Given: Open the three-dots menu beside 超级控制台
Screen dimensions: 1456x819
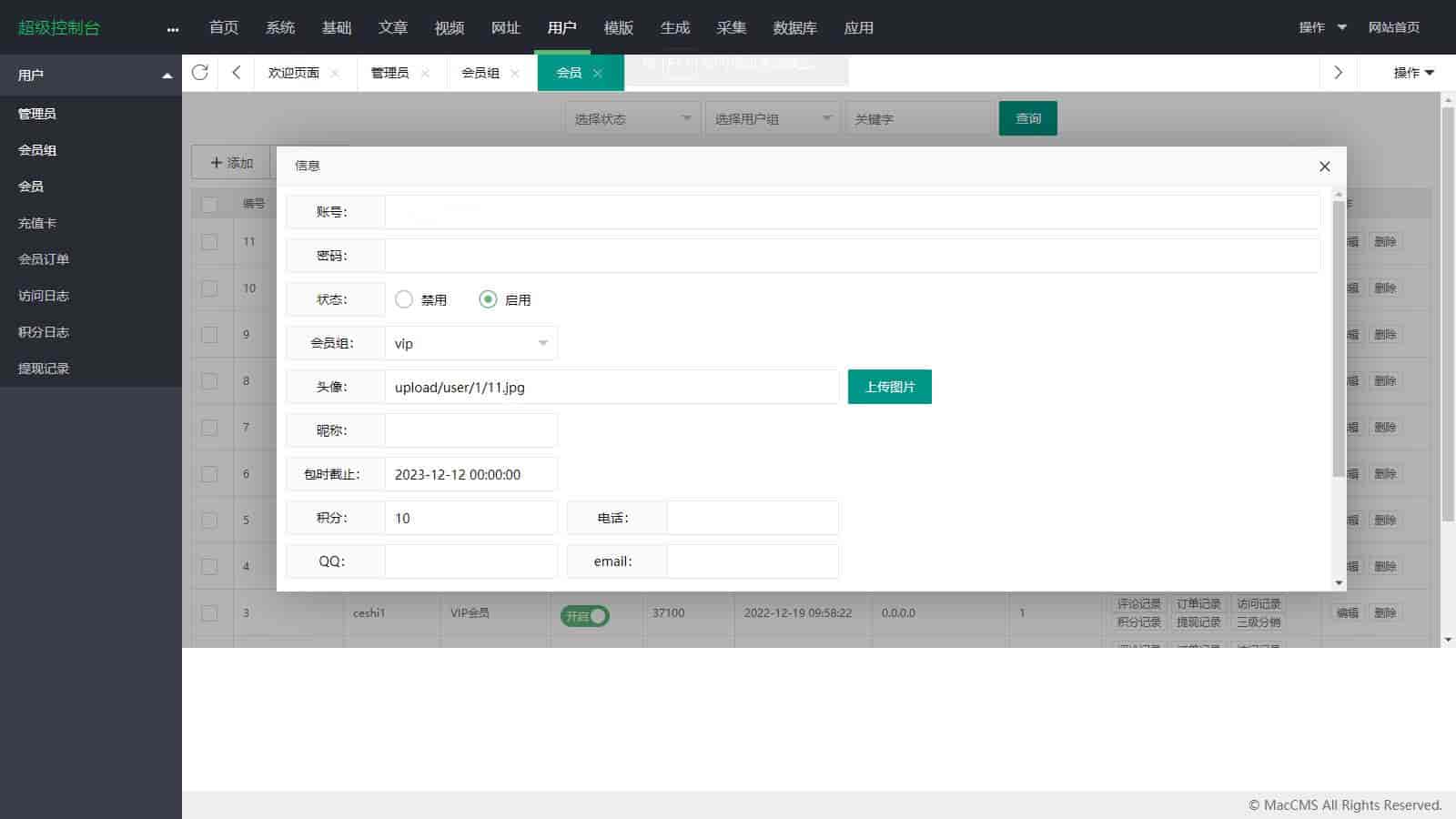Looking at the screenshot, I should click(173, 29).
